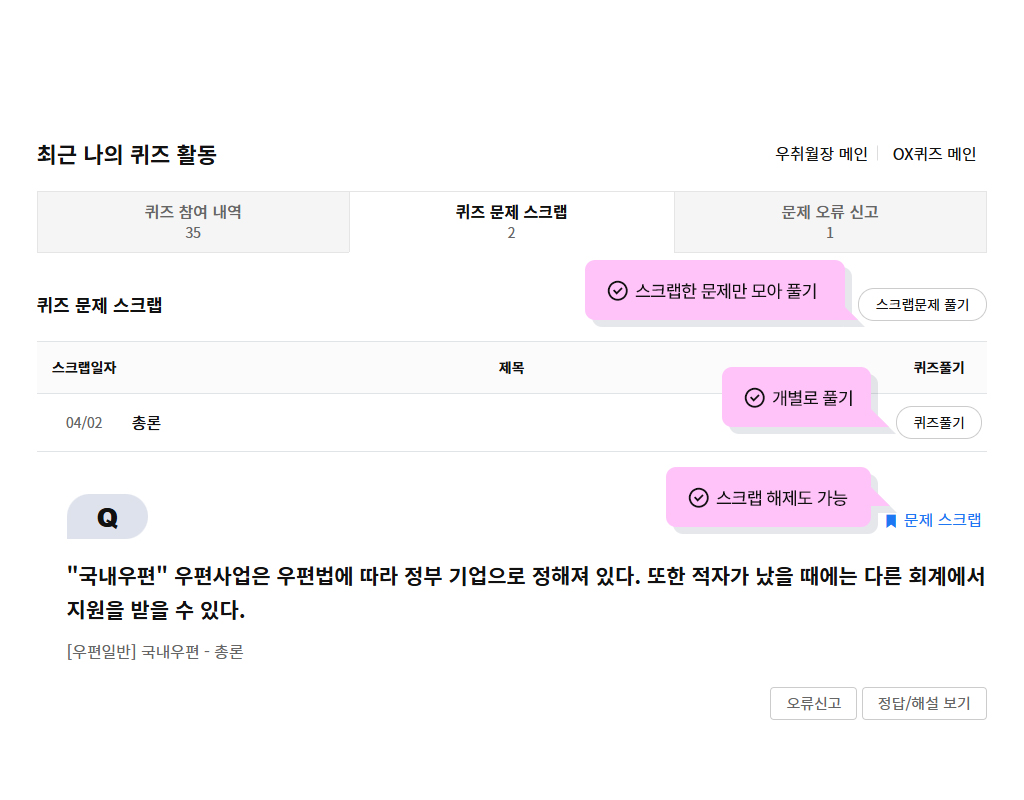Switch to the 문제 오류 신고 tab
Screen dimensions: 1024x800
click(830, 222)
